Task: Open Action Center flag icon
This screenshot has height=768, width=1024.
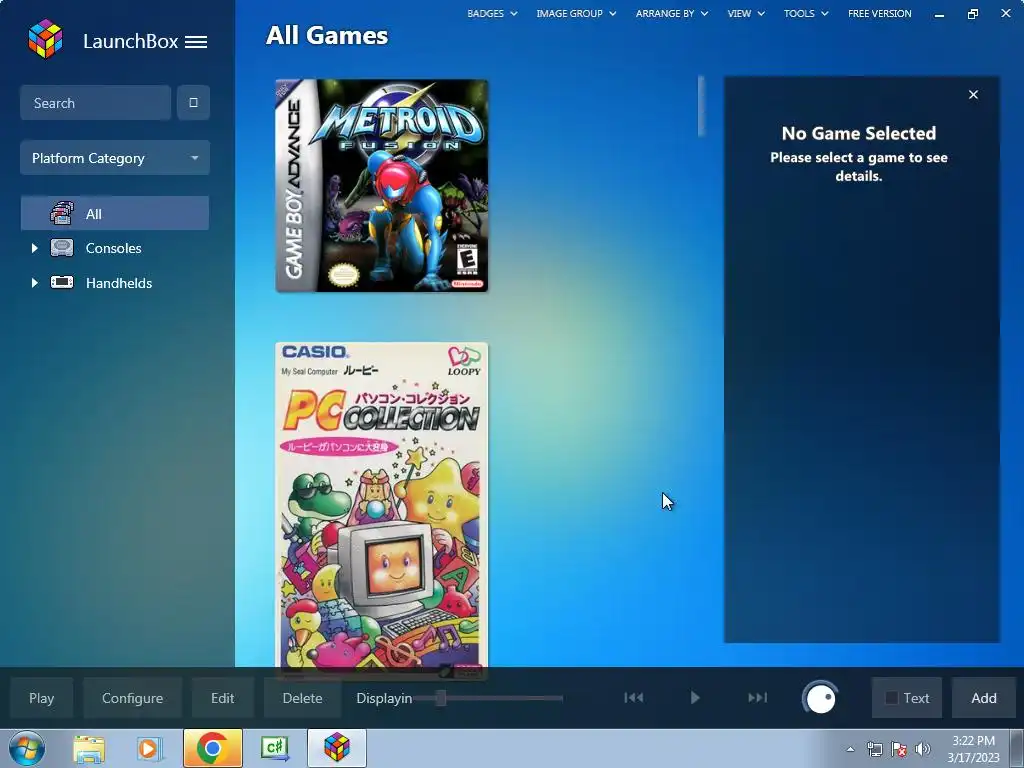Action: (899, 750)
